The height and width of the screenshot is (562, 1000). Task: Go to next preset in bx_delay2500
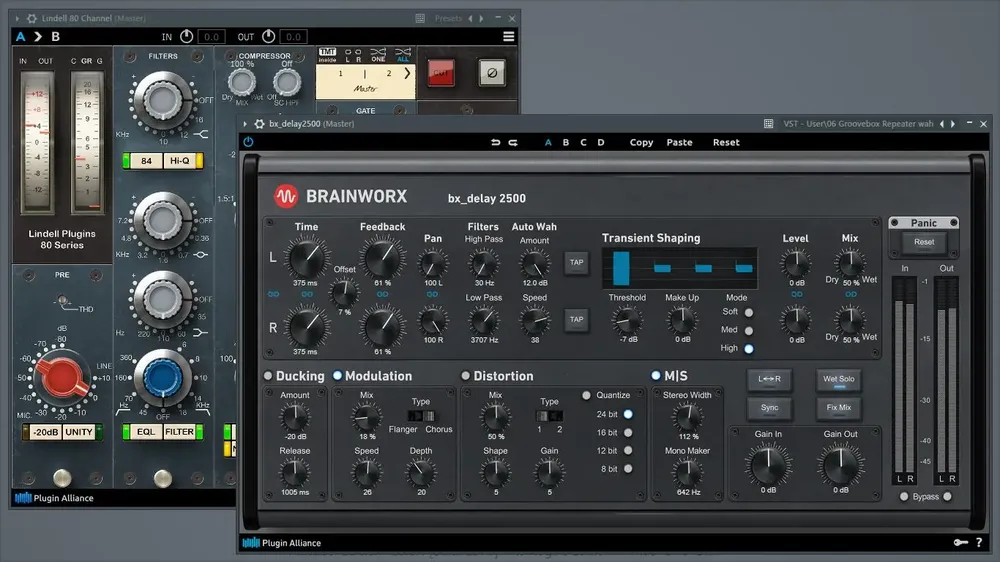[953, 124]
